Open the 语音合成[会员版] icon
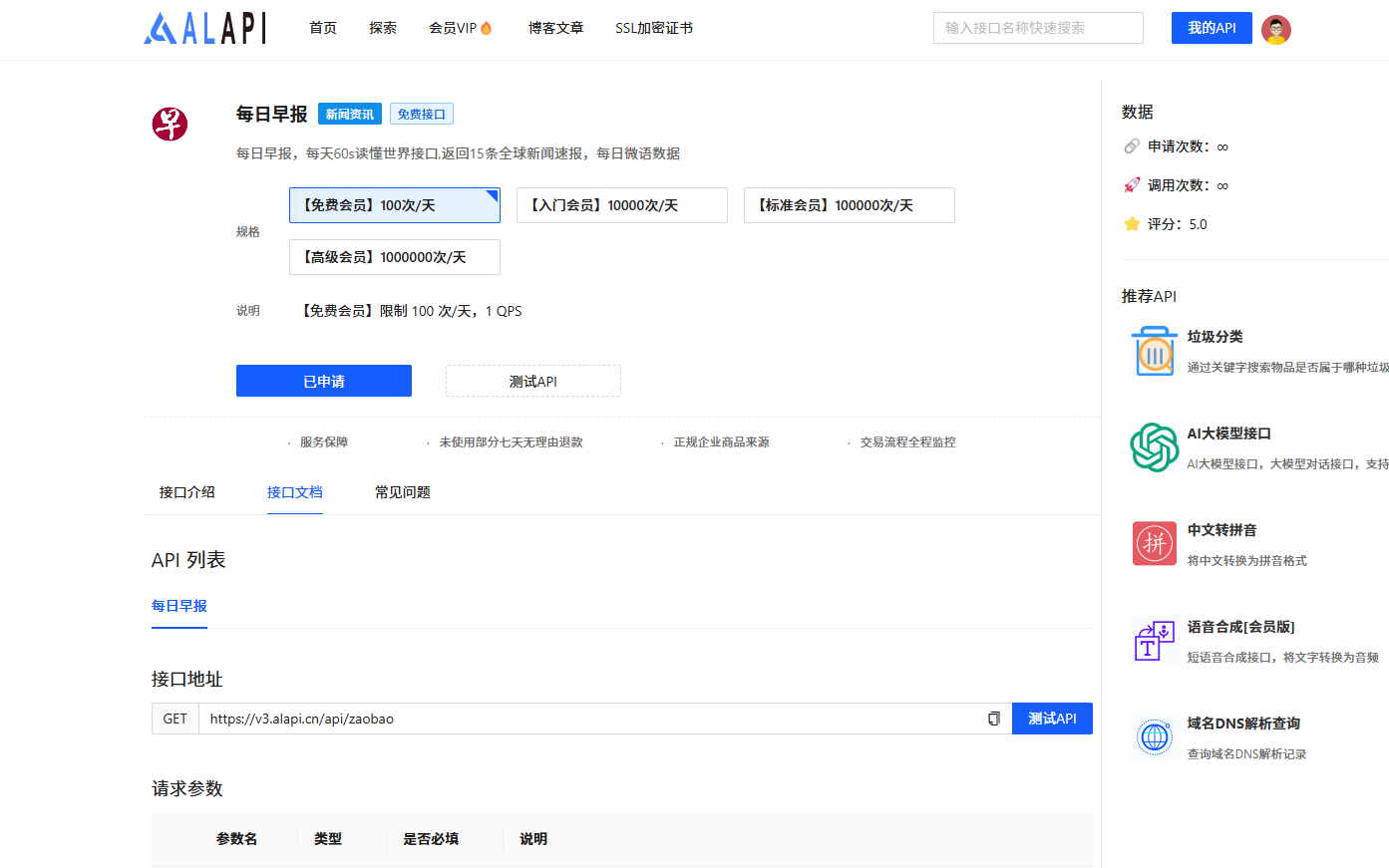 [1154, 640]
